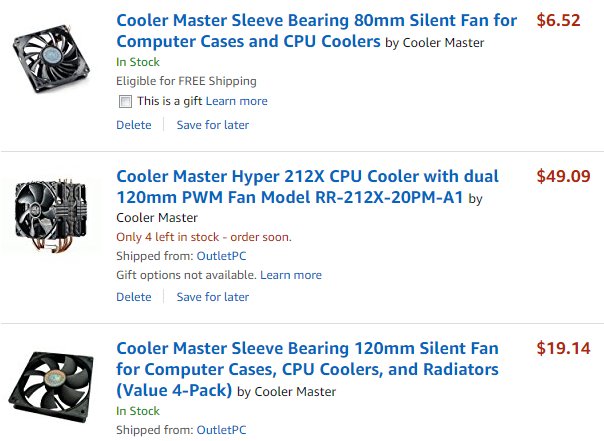The image size is (604, 441).
Task: Click the $49.09 price
Action: (563, 177)
